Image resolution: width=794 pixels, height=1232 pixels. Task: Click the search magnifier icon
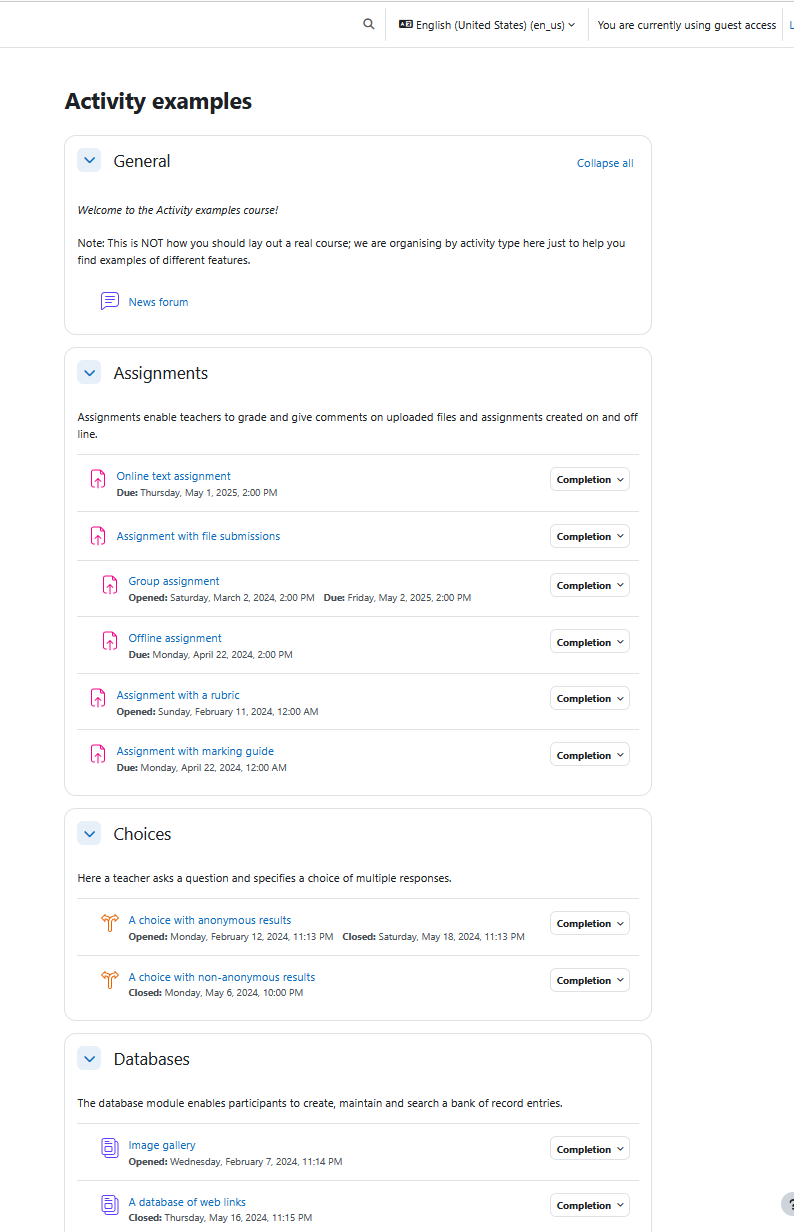point(369,25)
